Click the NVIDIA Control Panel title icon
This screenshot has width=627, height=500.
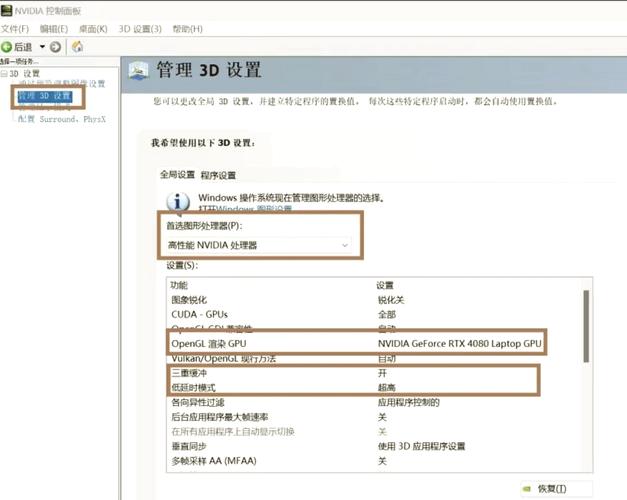coord(6,10)
